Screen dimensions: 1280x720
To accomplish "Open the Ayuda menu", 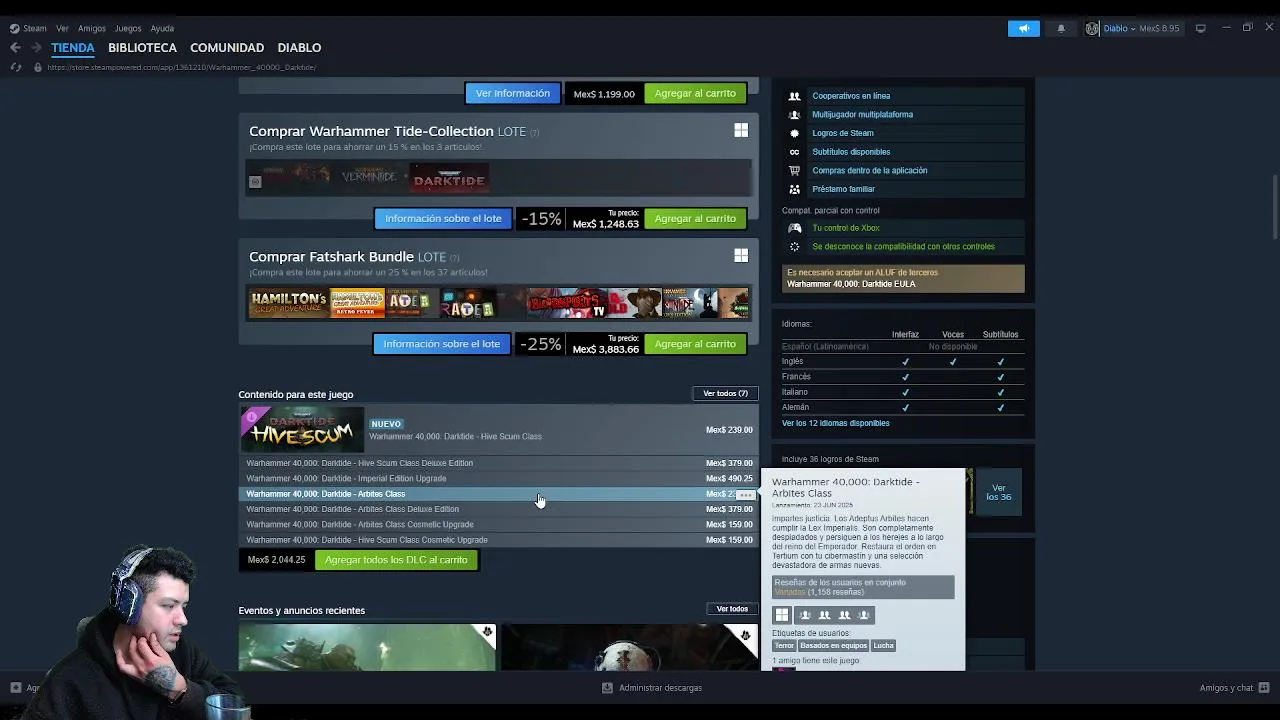I will click(x=162, y=28).
